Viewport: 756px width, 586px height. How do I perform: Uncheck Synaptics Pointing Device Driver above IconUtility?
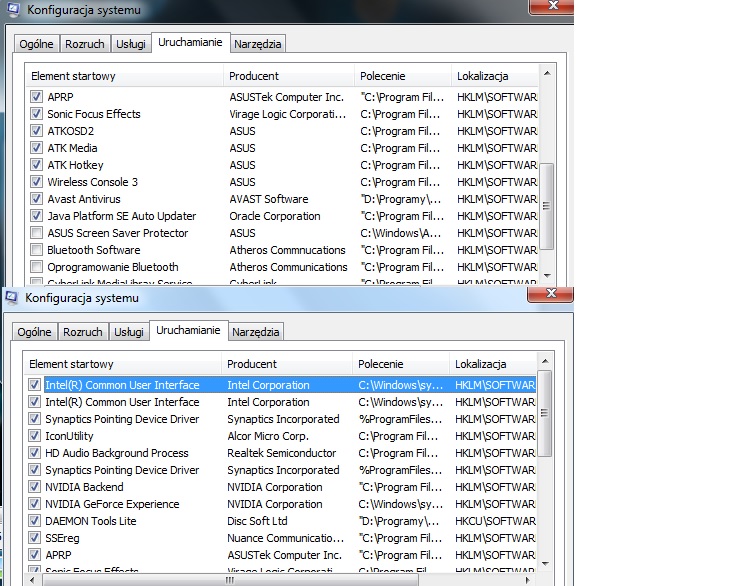click(34, 419)
